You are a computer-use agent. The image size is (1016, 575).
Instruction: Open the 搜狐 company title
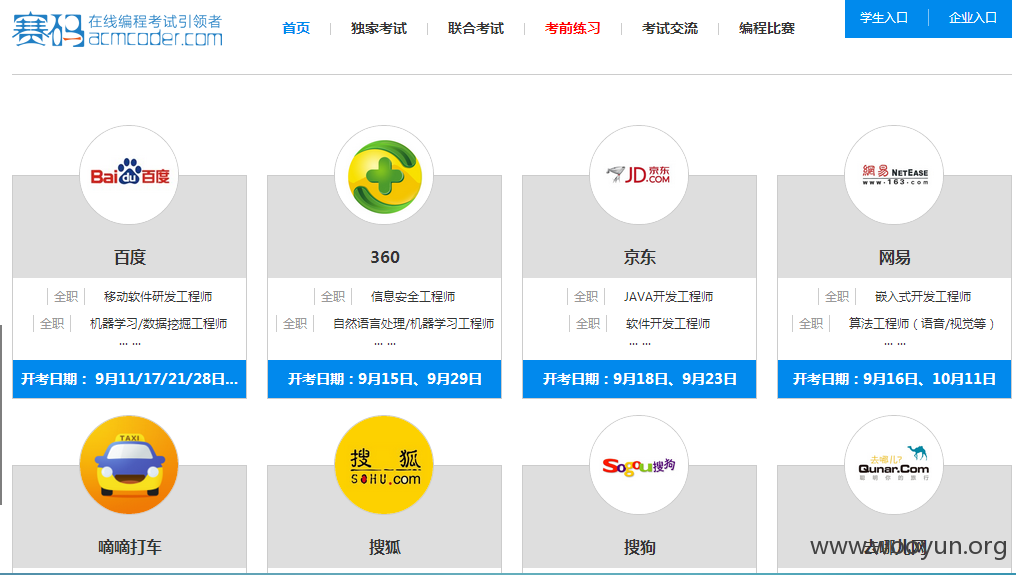(x=385, y=547)
